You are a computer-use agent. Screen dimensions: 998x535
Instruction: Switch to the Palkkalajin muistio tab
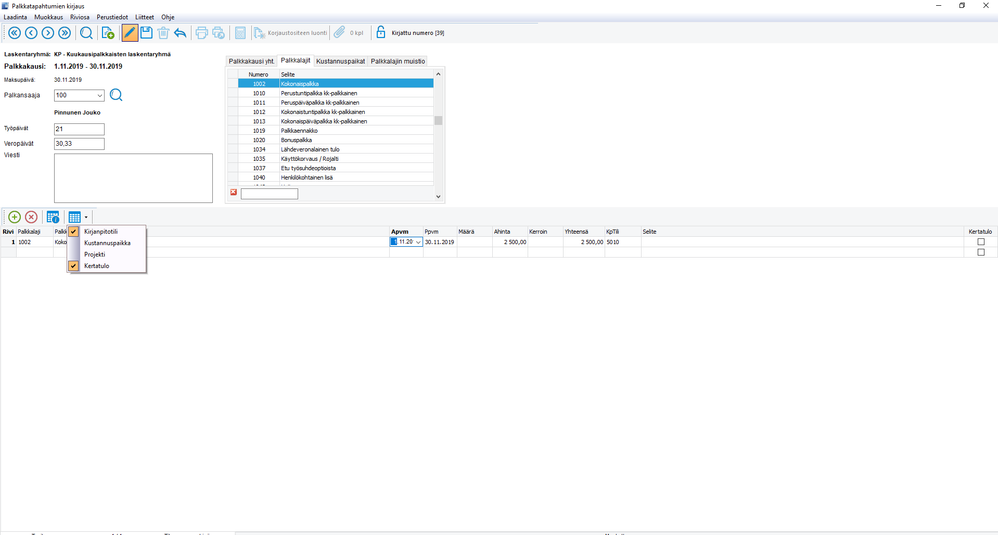click(x=398, y=62)
